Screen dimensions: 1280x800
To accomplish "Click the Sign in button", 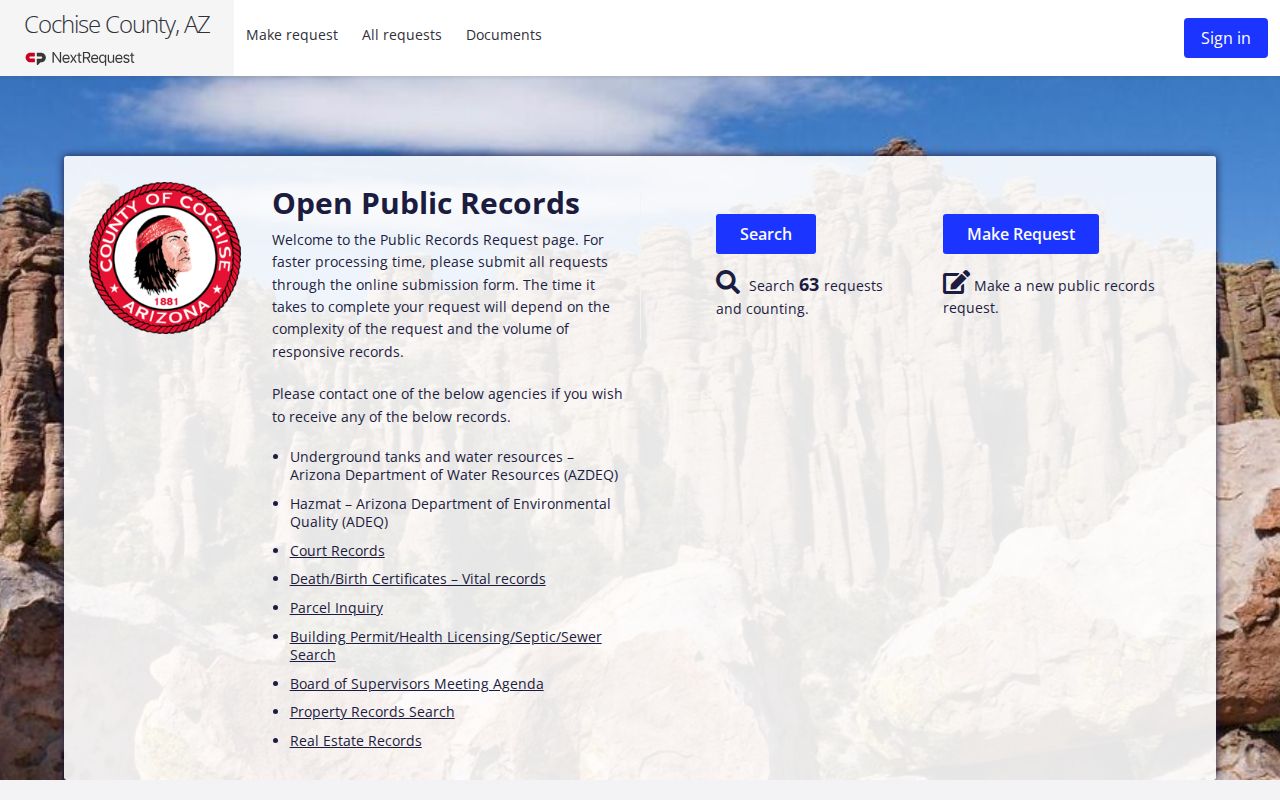I will pyautogui.click(x=1226, y=38).
